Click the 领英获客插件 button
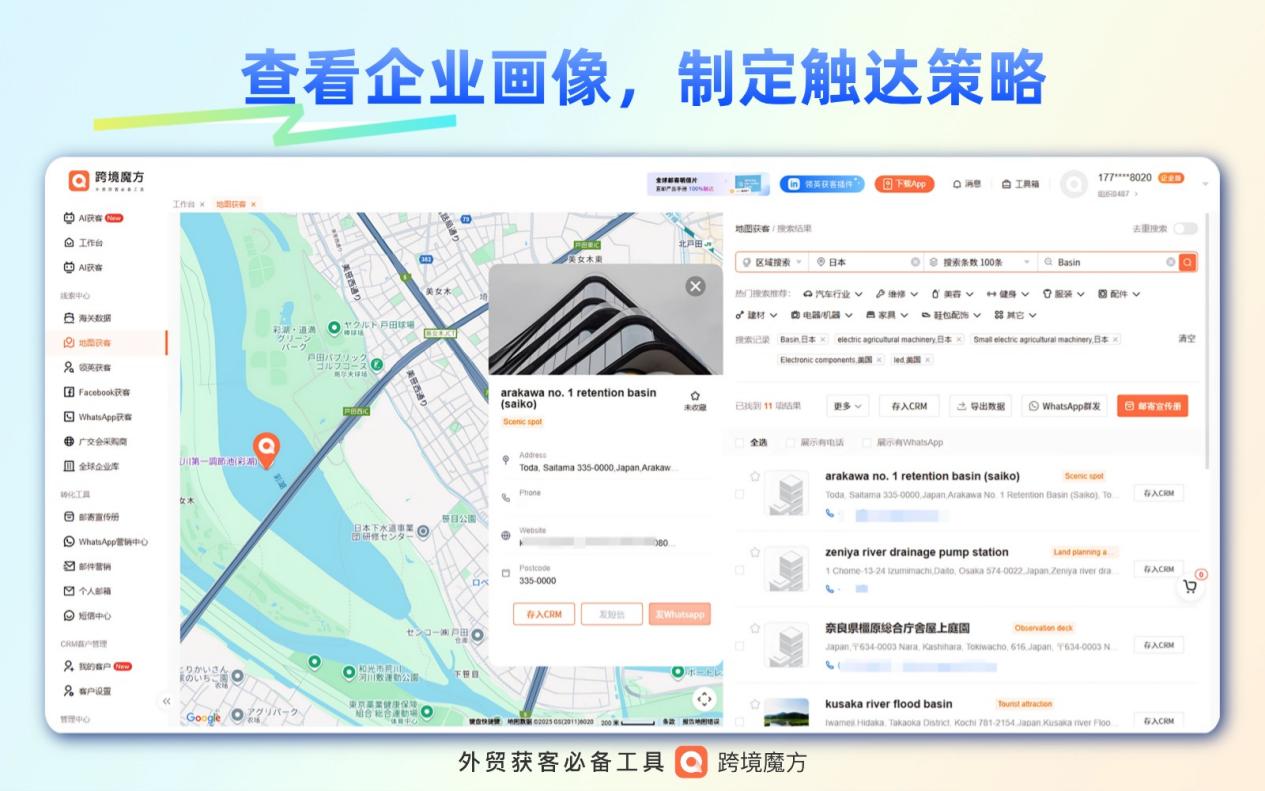This screenshot has width=1265, height=791. pyautogui.click(x=822, y=184)
